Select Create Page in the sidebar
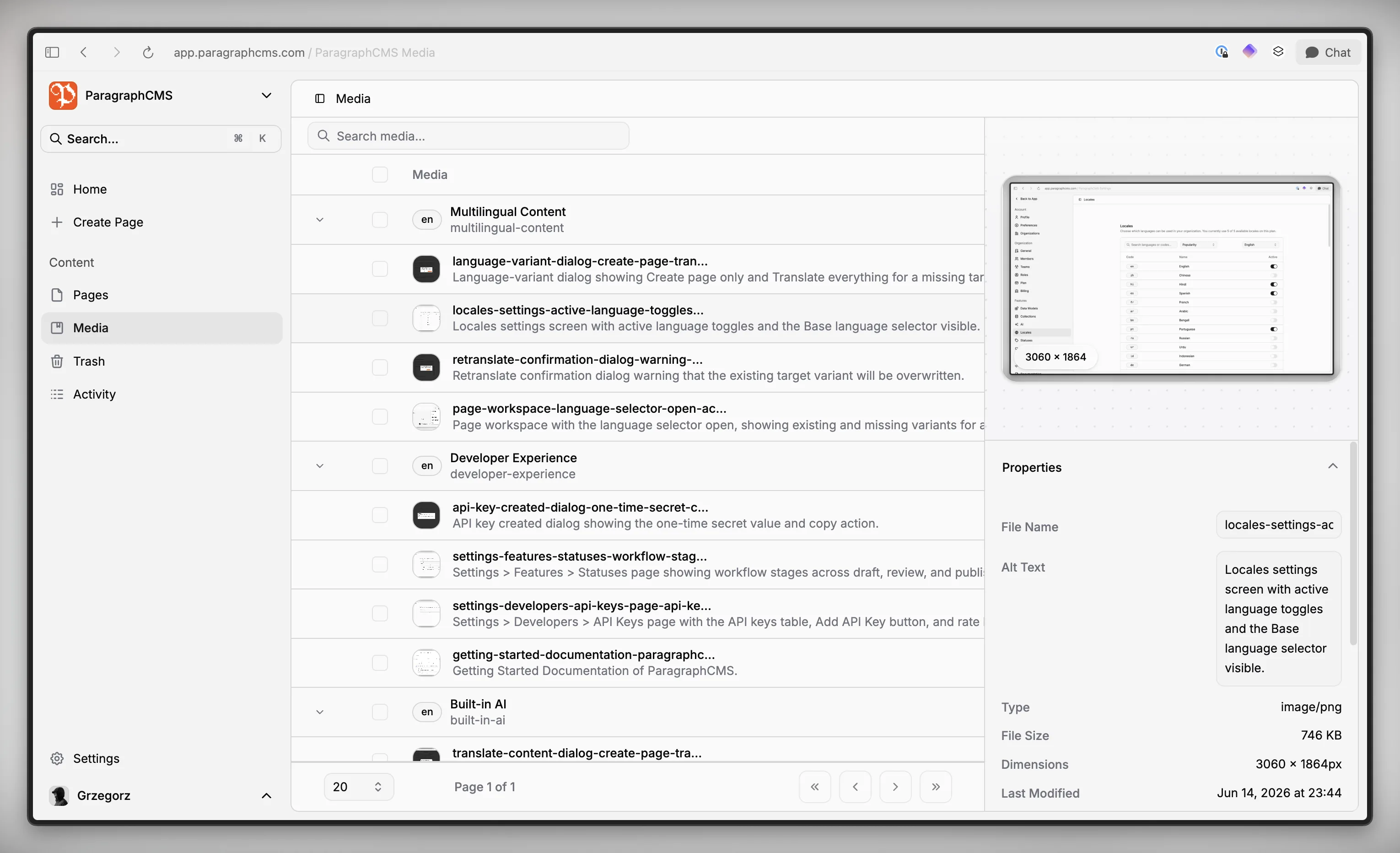Screen dimensions: 1400x853 162,222
